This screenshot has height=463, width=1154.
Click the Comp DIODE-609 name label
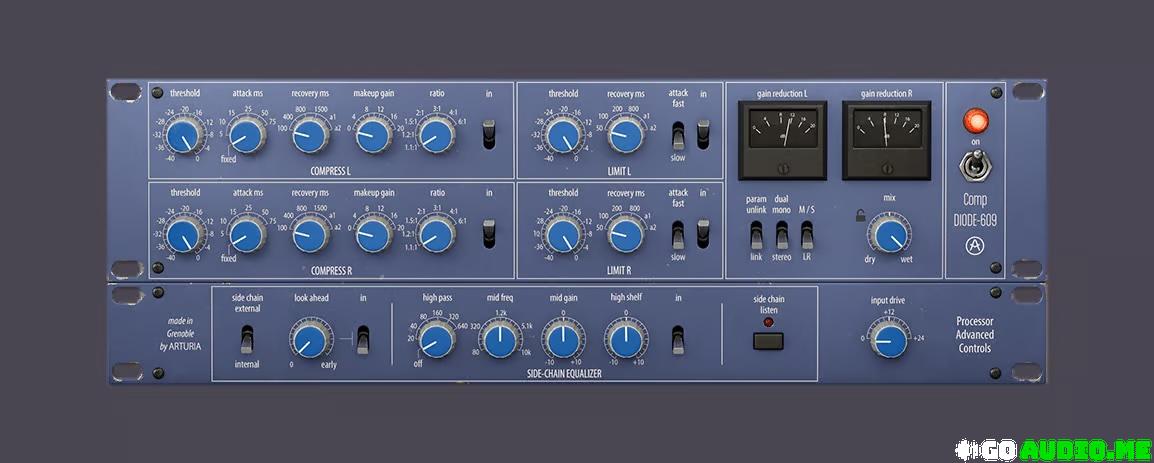point(975,209)
